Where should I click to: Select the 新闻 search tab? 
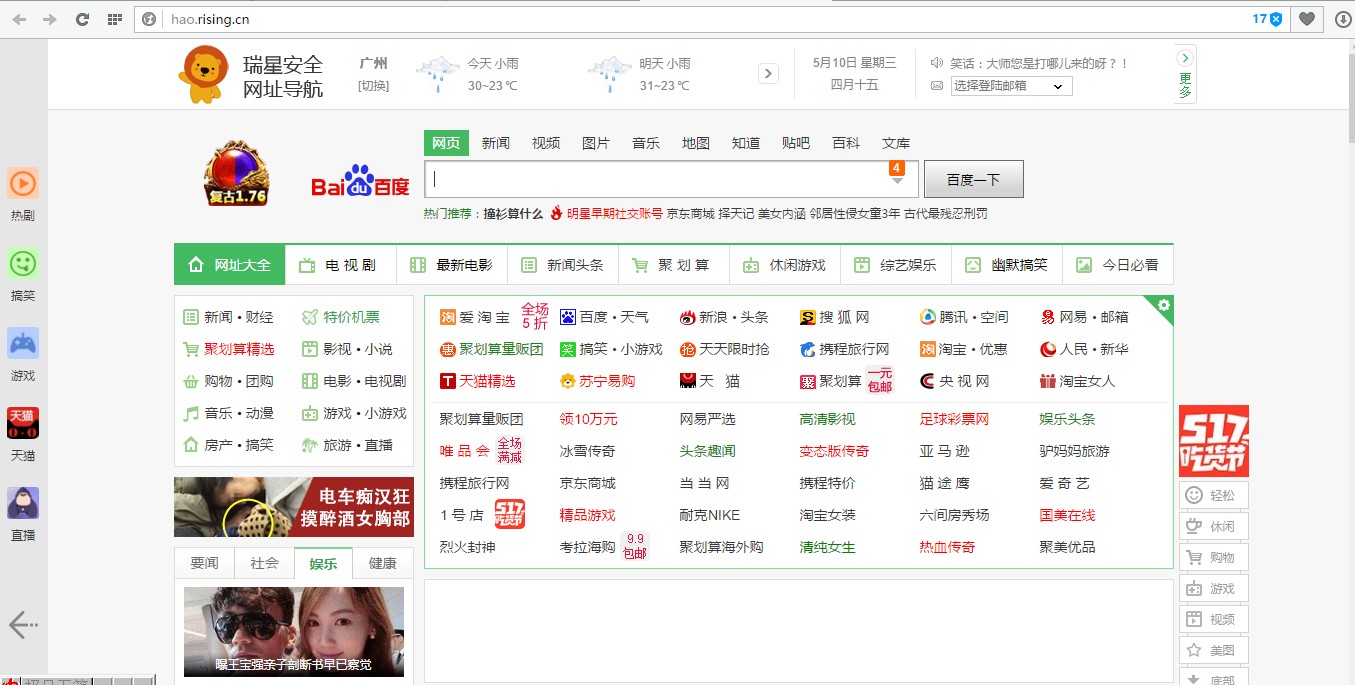(x=496, y=143)
